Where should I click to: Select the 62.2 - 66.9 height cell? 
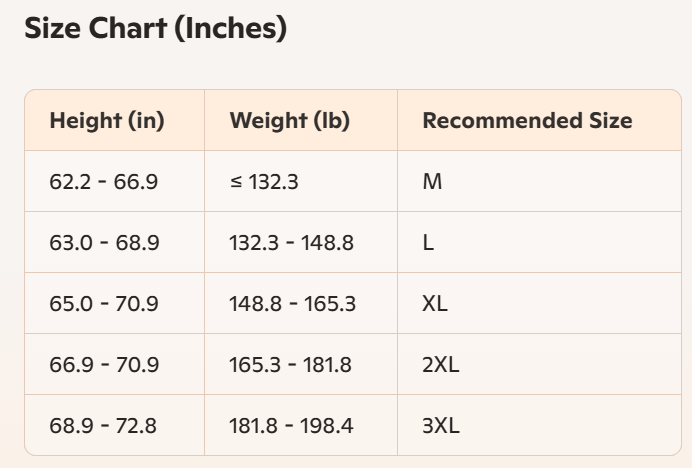tap(104, 182)
